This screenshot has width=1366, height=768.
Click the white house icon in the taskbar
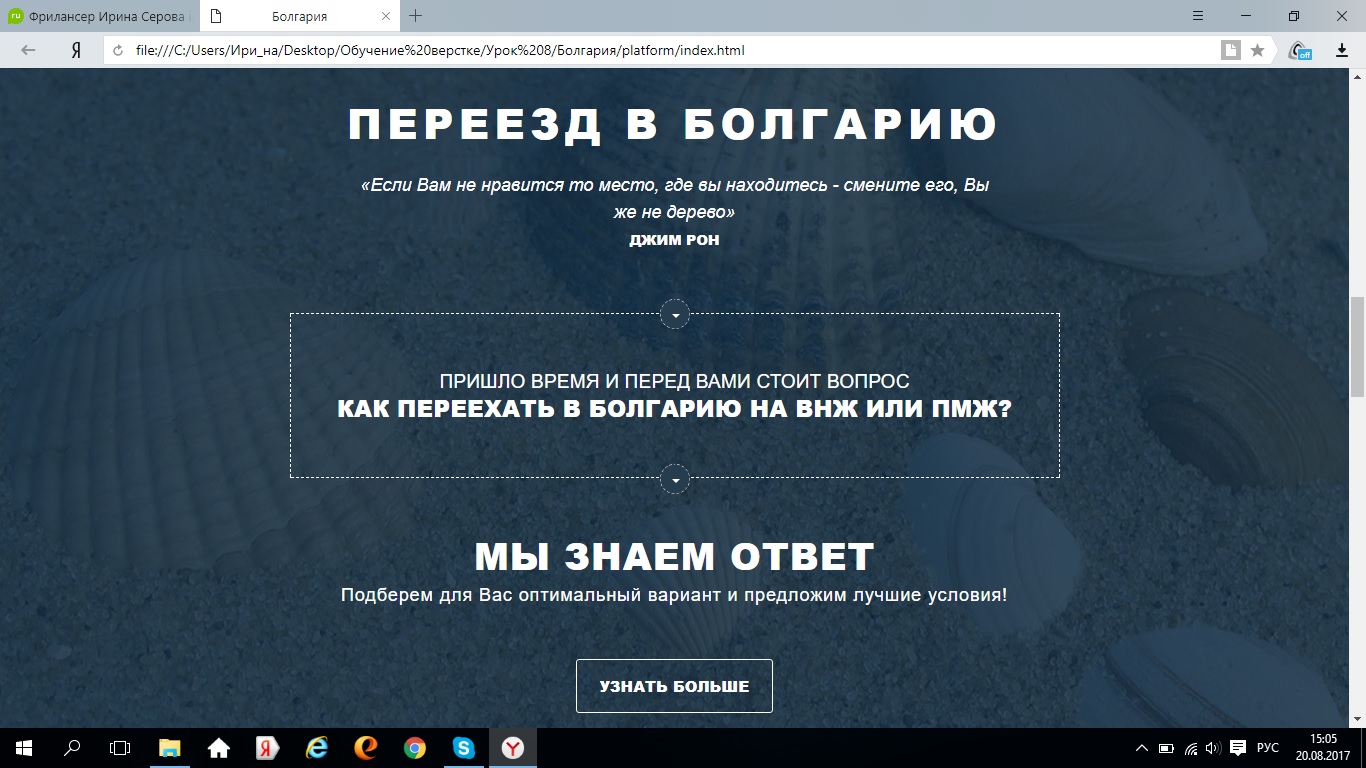[x=218, y=748]
